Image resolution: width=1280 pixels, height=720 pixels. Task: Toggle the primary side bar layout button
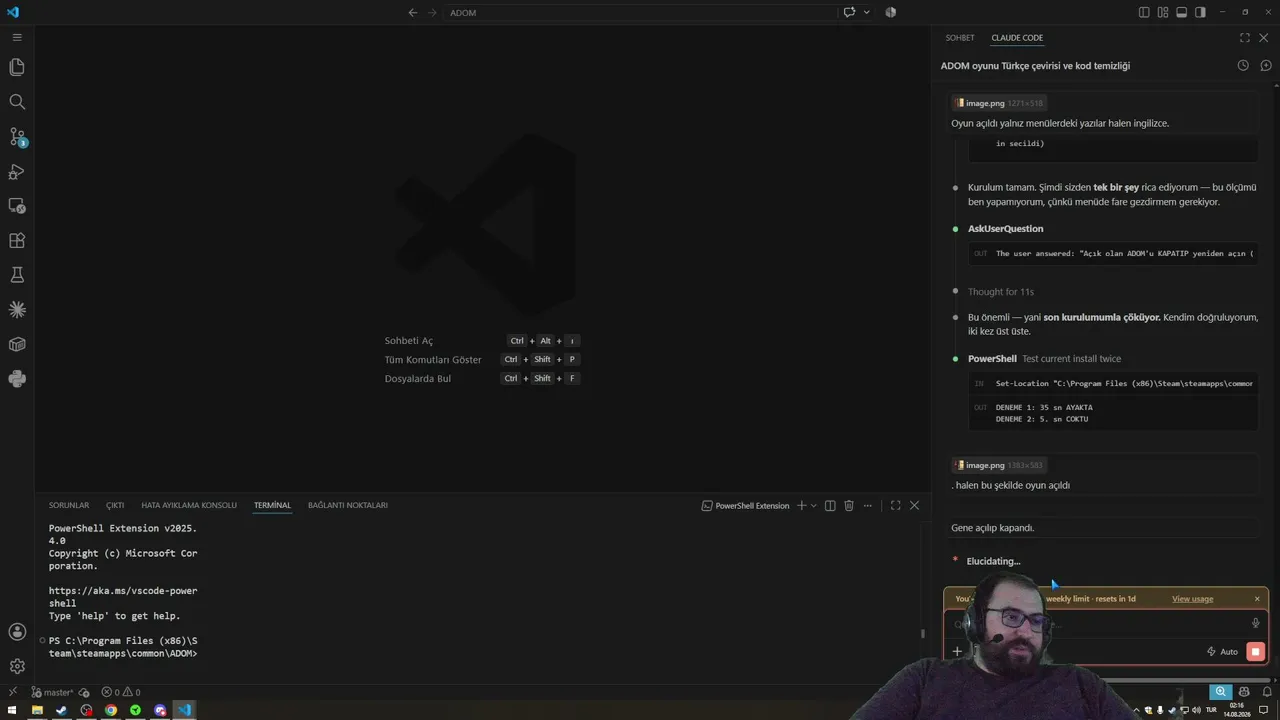pos(1144,12)
